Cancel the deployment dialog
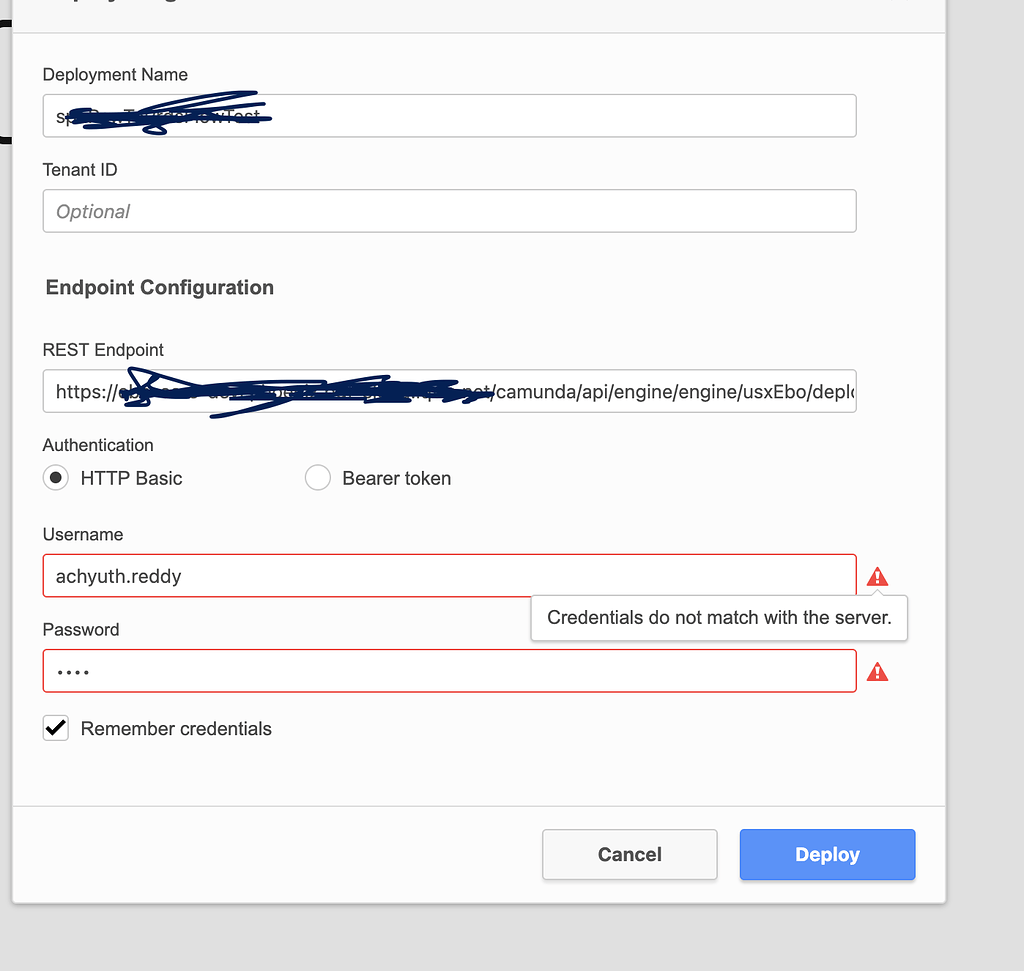This screenshot has width=1024, height=971. (x=629, y=854)
